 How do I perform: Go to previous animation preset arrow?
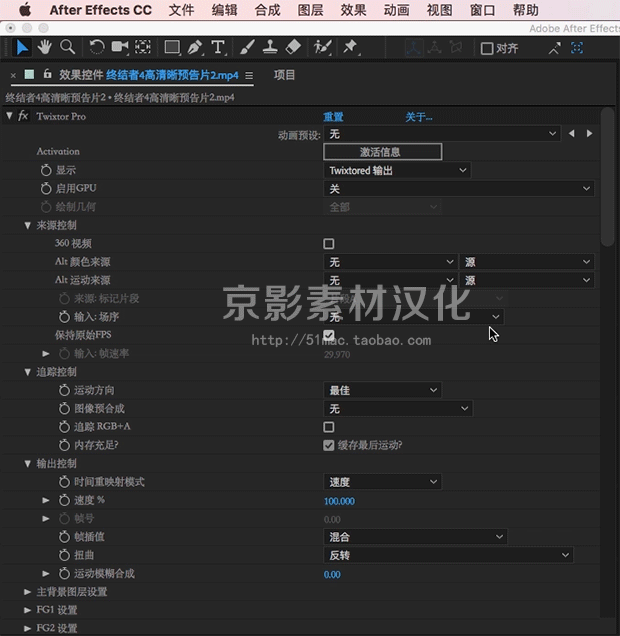[x=571, y=133]
